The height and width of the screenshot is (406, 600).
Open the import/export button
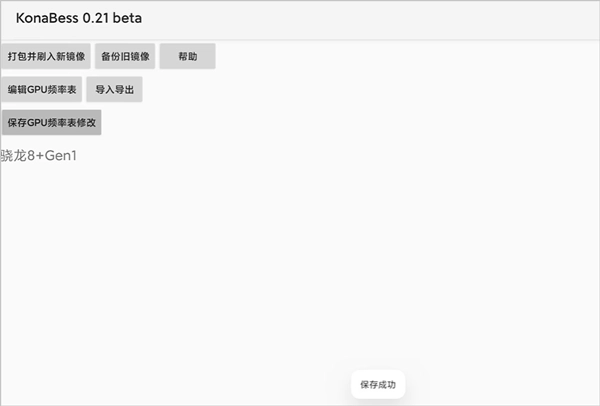point(114,90)
